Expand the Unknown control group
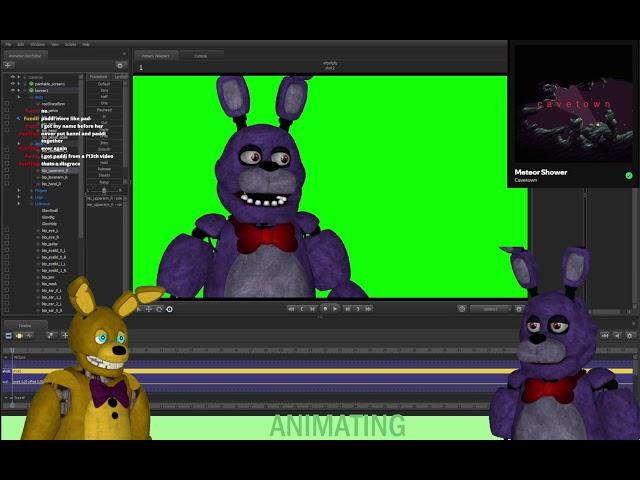 pyautogui.click(x=19, y=204)
